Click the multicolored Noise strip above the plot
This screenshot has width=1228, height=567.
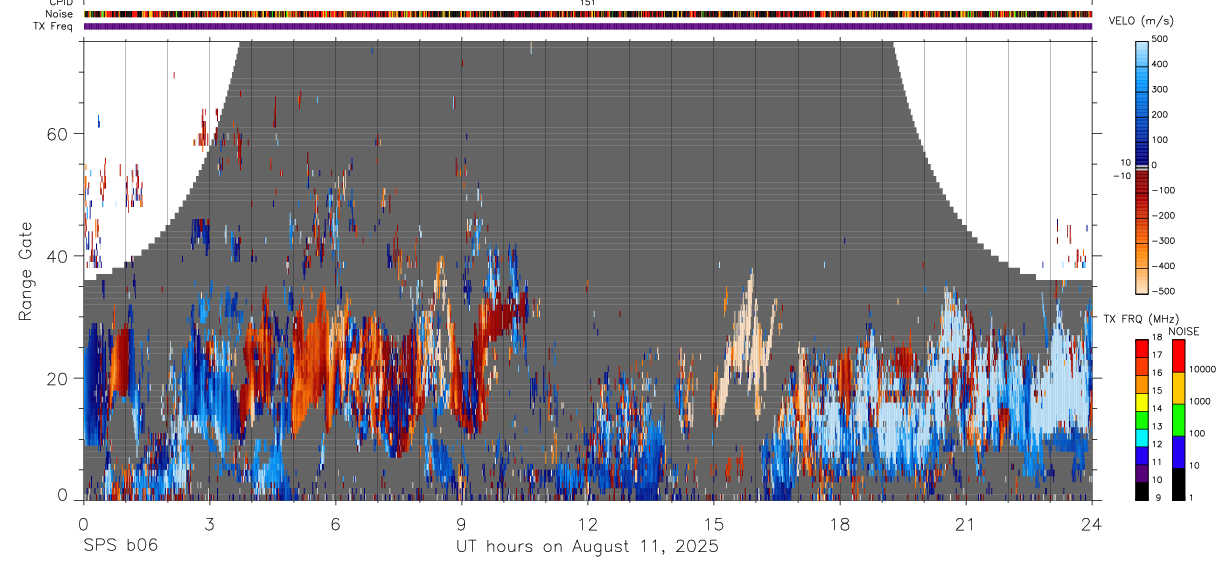coord(588,14)
